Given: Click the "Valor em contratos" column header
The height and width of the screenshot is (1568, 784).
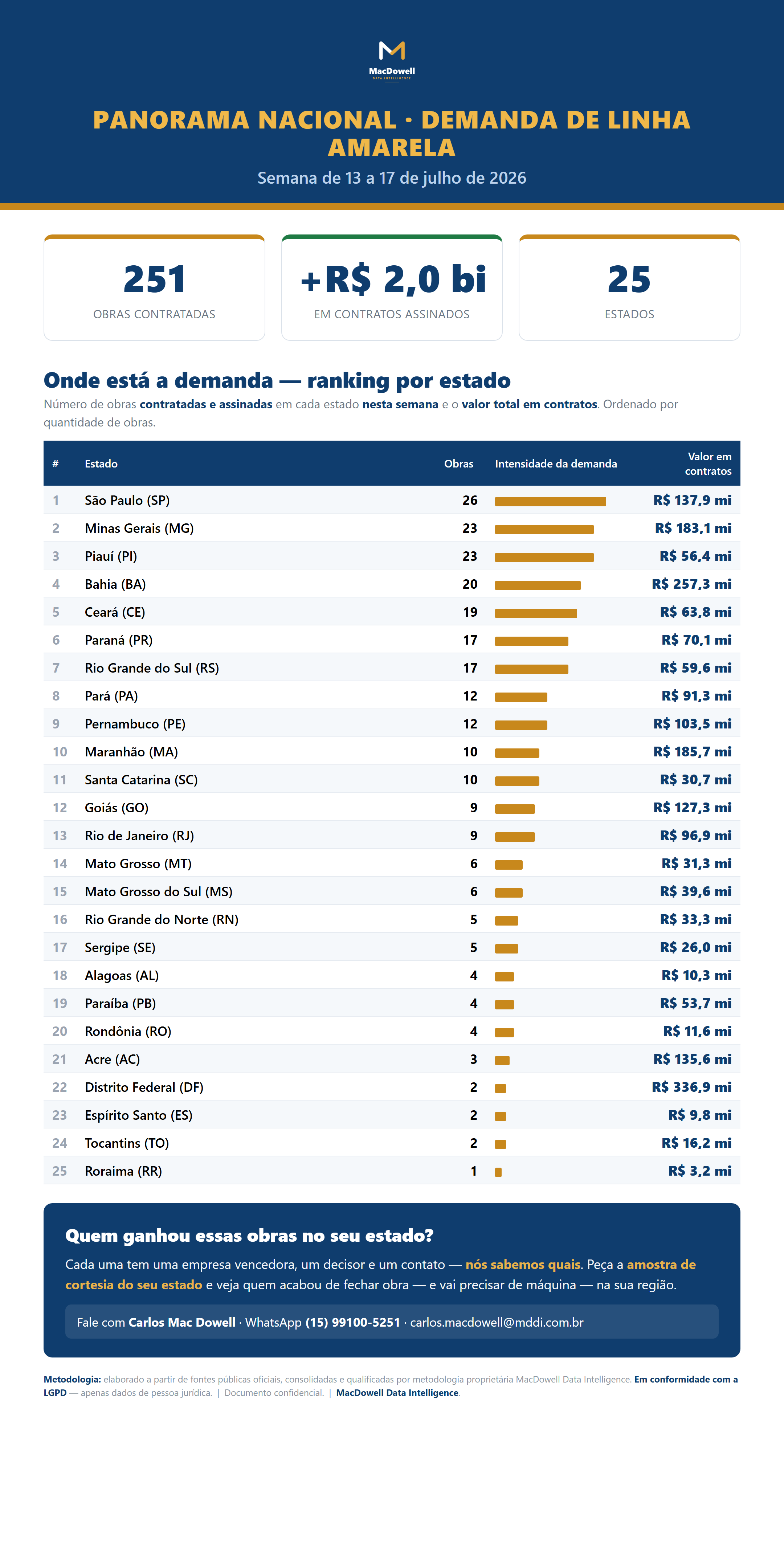Looking at the screenshot, I should point(709,464).
